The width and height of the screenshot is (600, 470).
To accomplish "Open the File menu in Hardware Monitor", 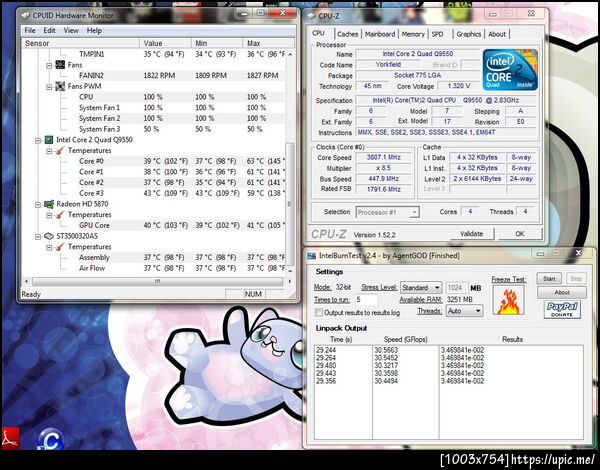I will click(x=30, y=31).
